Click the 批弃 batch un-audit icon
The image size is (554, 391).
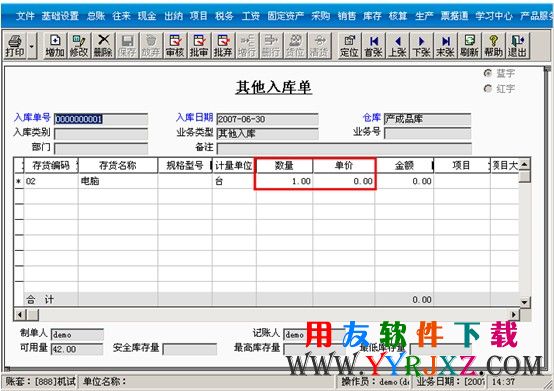[223, 46]
